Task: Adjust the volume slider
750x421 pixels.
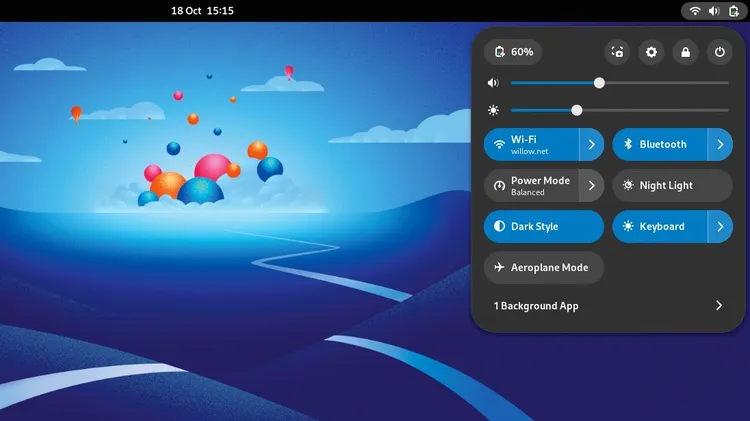Action: click(619, 83)
